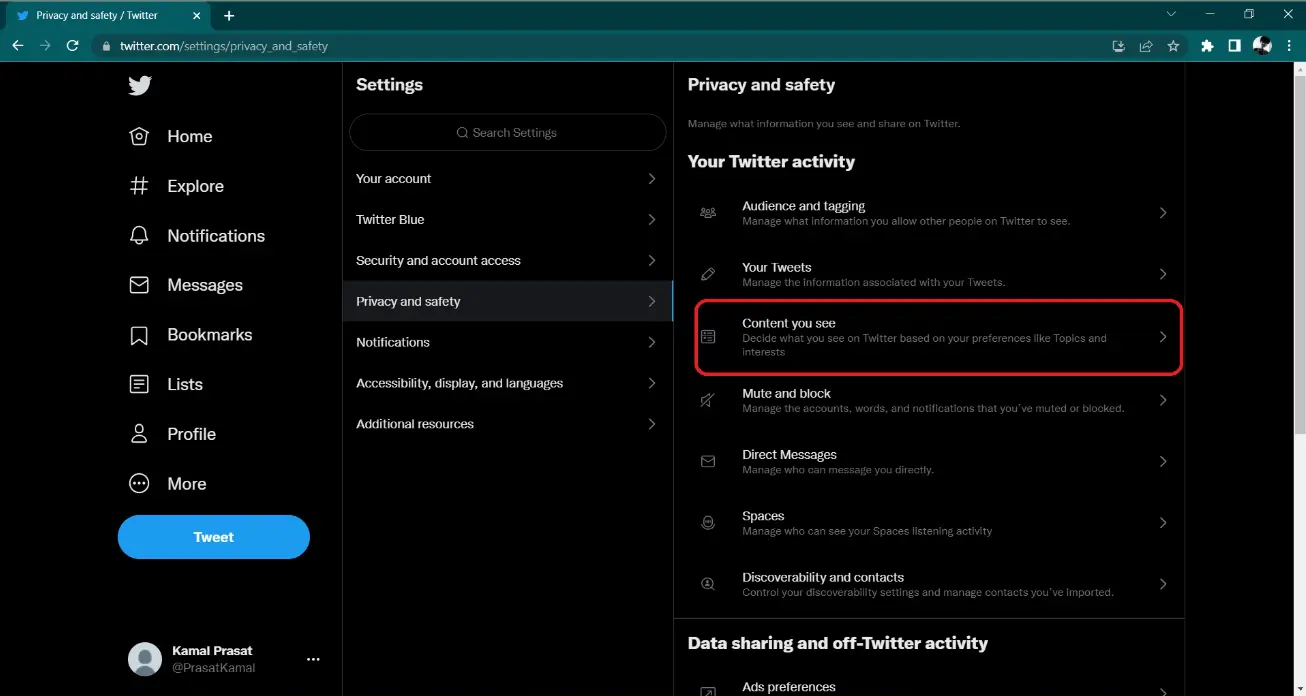Image resolution: width=1306 pixels, height=696 pixels.
Task: Select Twitter Blue settings entry
Action: 508,219
